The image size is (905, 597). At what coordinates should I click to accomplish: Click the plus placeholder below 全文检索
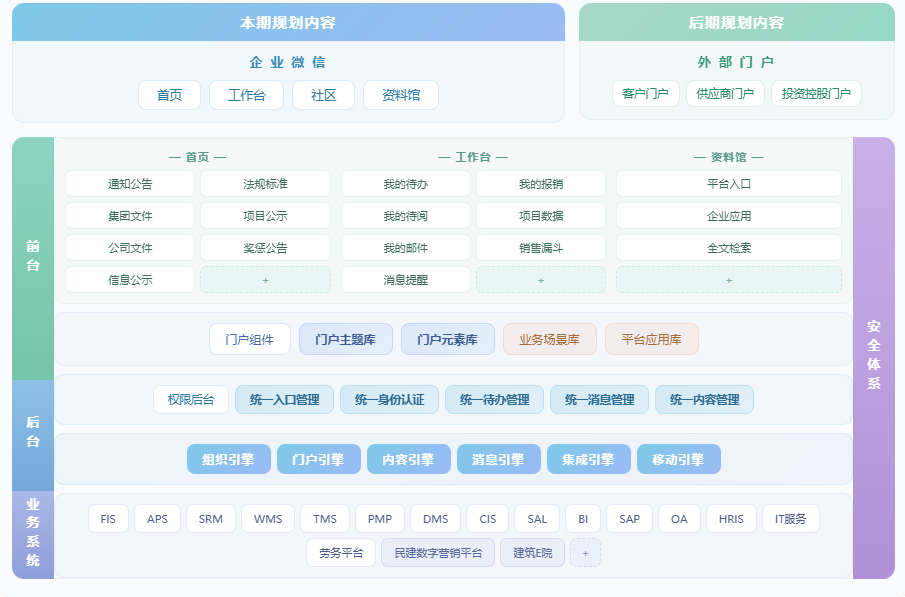(729, 280)
